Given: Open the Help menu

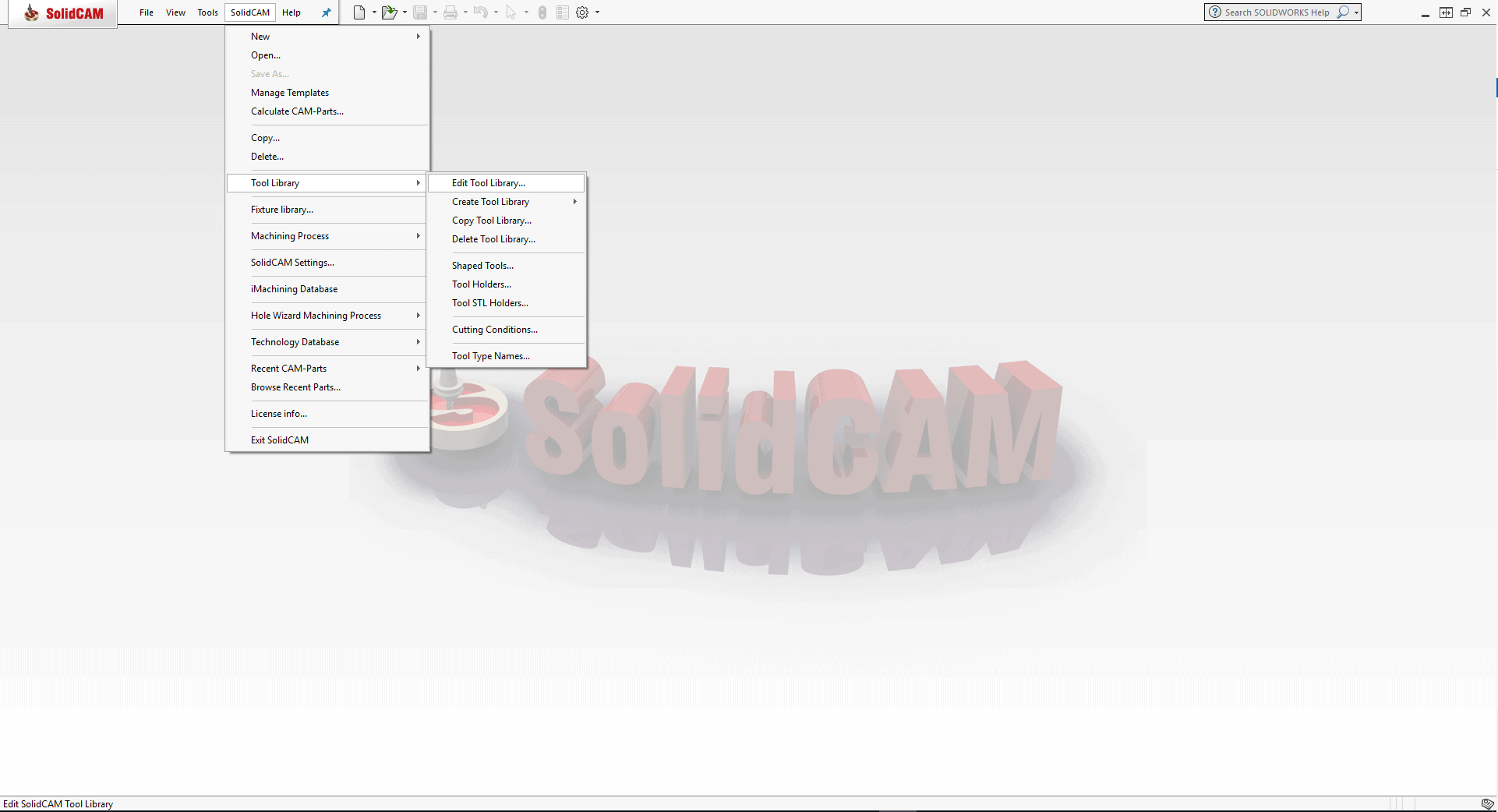Looking at the screenshot, I should tap(291, 12).
